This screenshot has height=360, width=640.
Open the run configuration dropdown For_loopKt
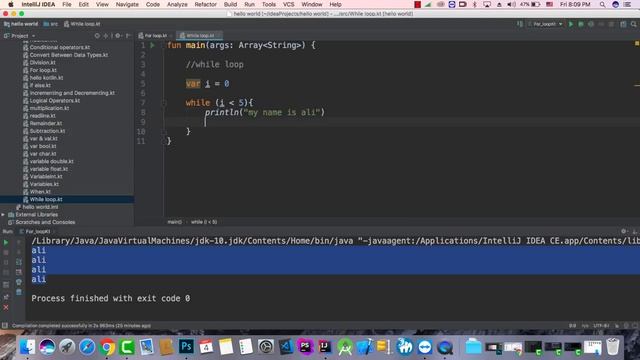click(x=545, y=24)
